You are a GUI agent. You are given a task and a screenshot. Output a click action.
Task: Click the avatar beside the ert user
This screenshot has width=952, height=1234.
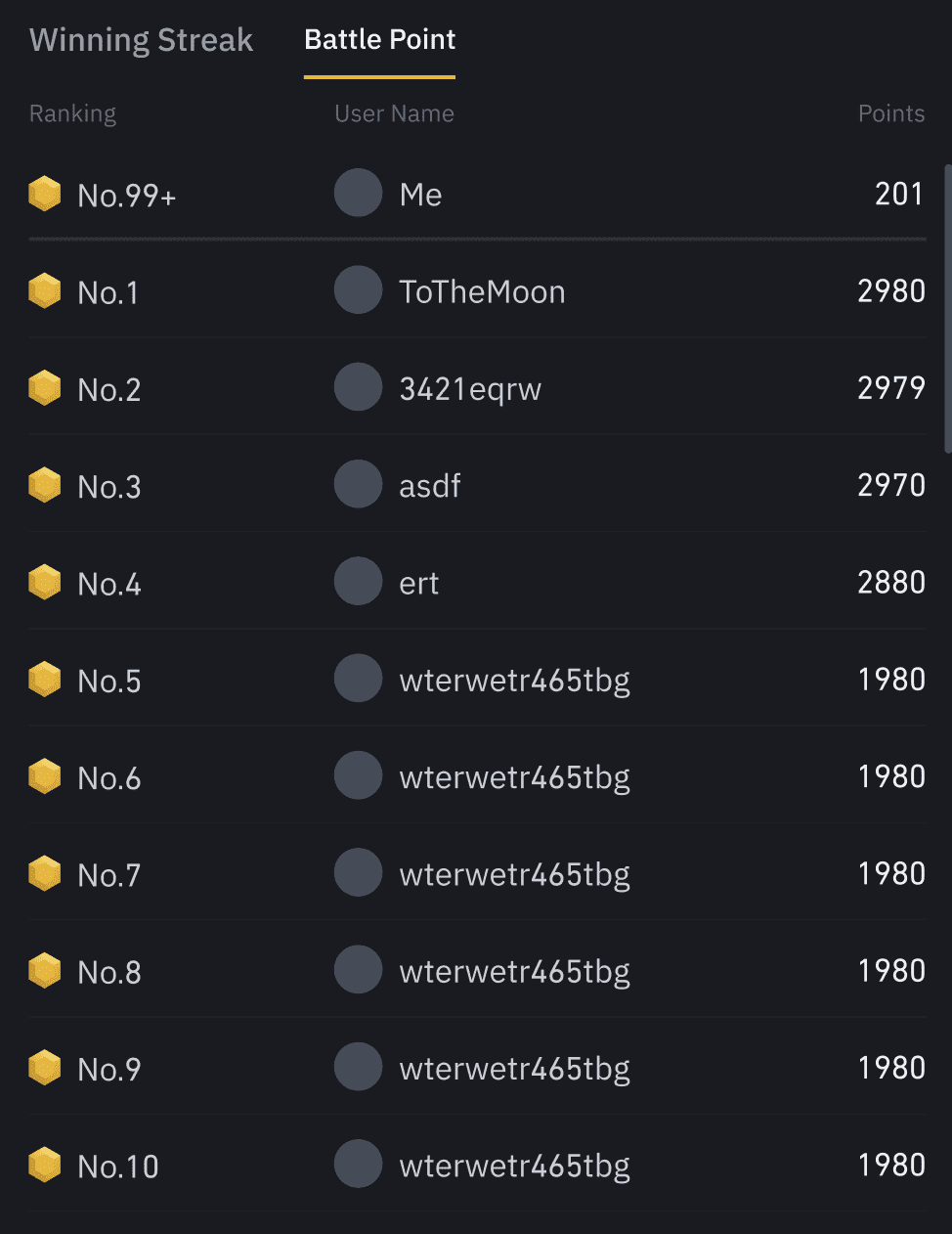click(358, 581)
